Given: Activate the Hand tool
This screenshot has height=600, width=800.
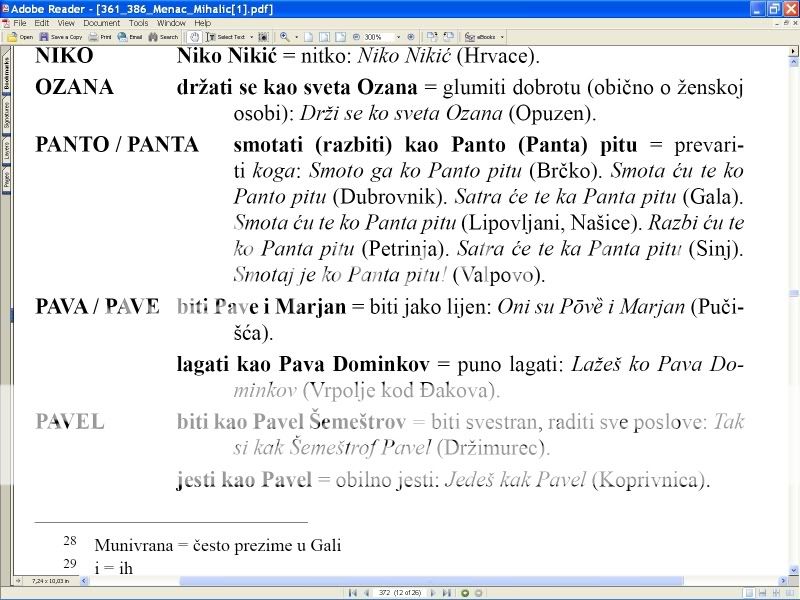Looking at the screenshot, I should click(x=195, y=37).
